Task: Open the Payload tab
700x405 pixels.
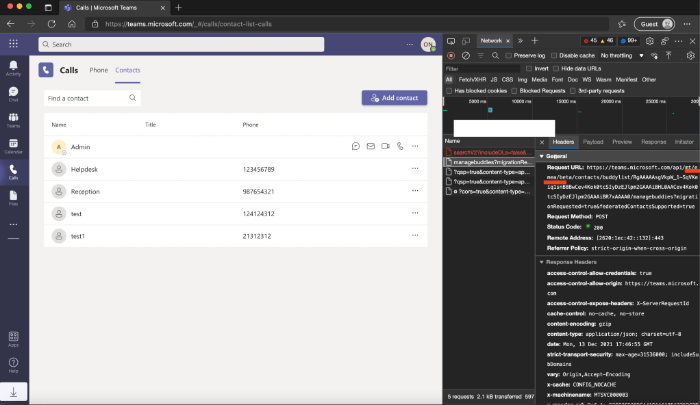Action: coord(593,142)
